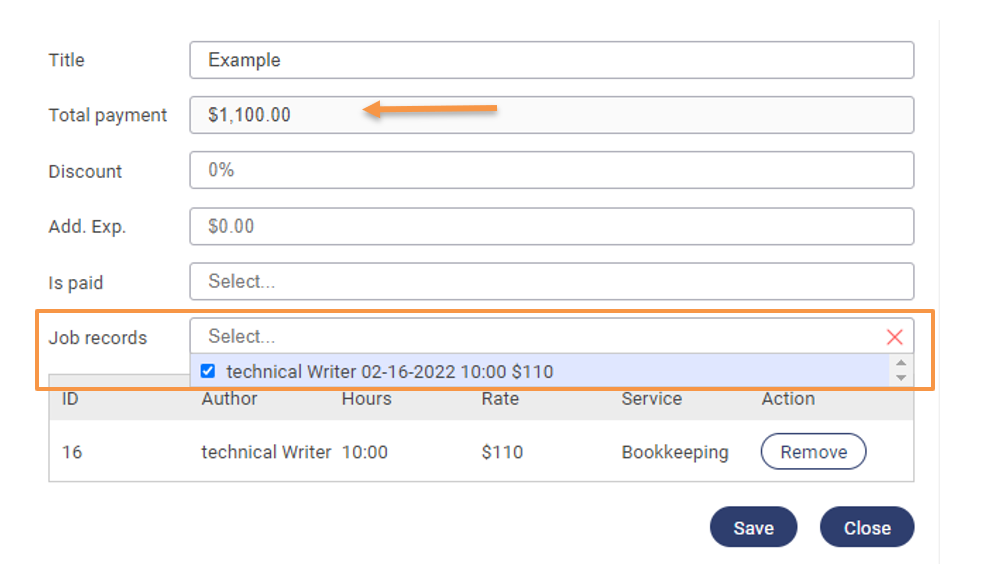Click the Rate column header

[500, 399]
